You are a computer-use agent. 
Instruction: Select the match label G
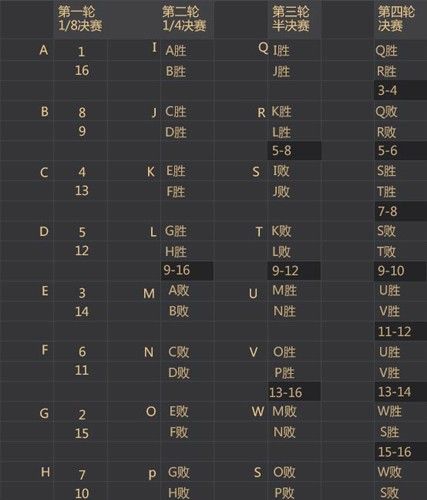pos(44,413)
